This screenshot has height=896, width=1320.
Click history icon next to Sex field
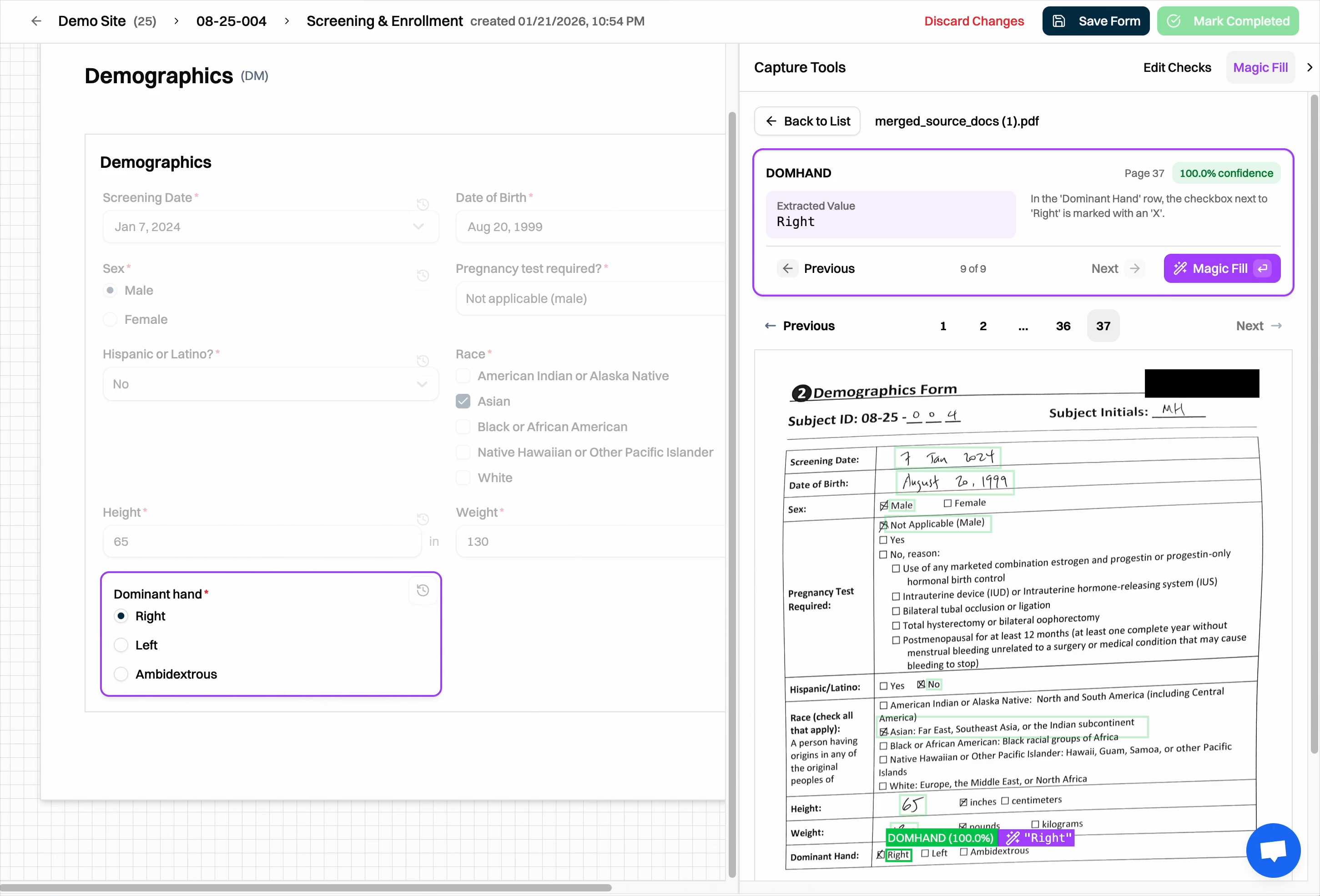point(423,275)
